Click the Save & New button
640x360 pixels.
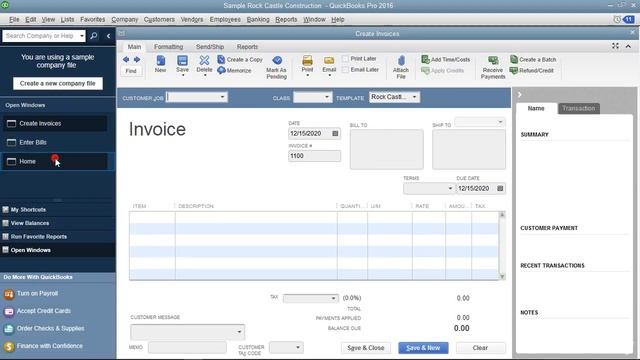click(423, 348)
